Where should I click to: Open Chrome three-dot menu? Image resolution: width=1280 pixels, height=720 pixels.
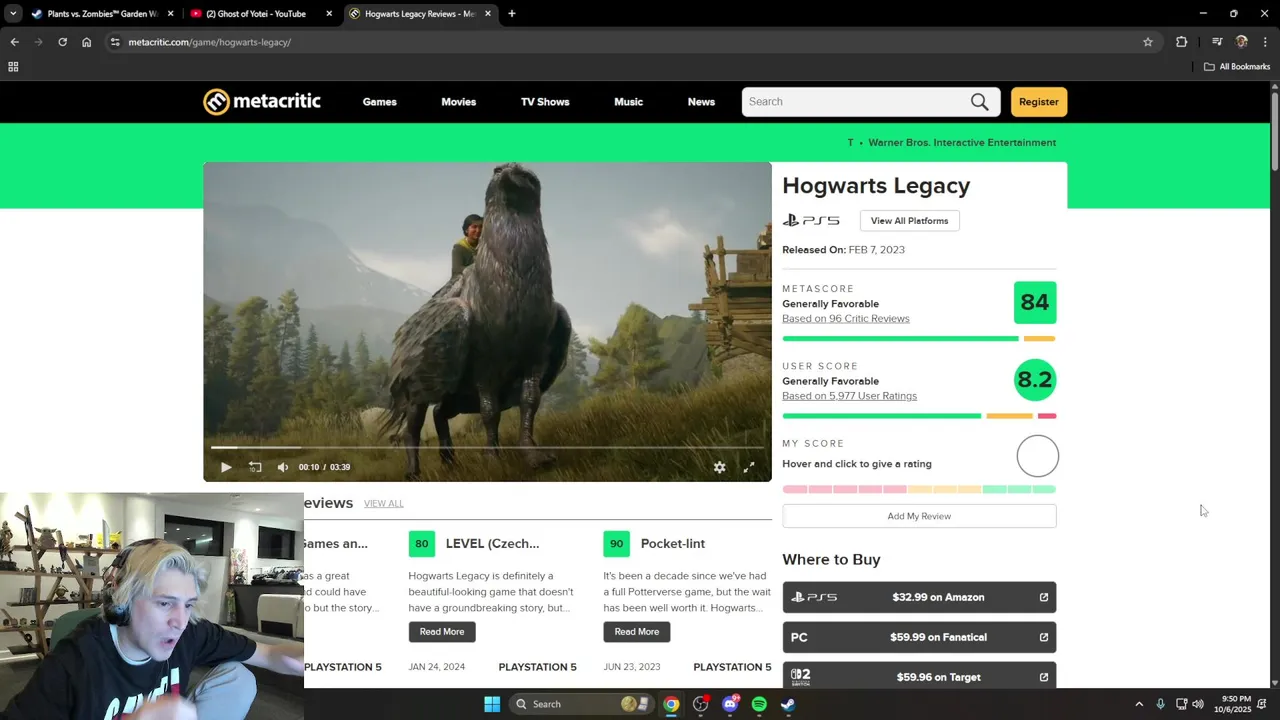point(1266,42)
